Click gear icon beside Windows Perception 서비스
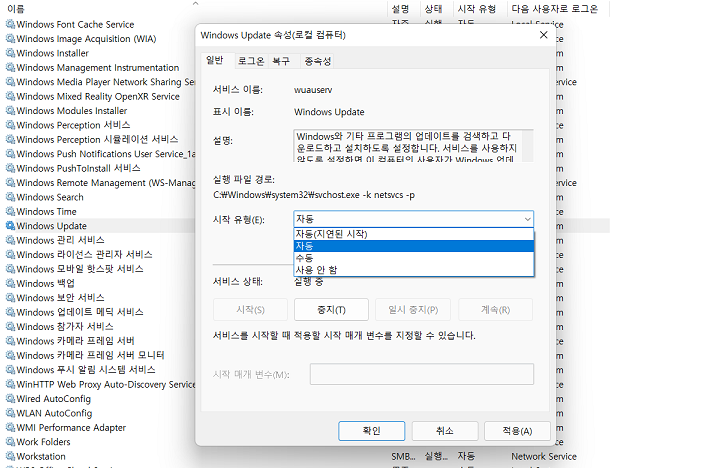Viewport: 727px width, 468px height. pyautogui.click(x=10, y=125)
